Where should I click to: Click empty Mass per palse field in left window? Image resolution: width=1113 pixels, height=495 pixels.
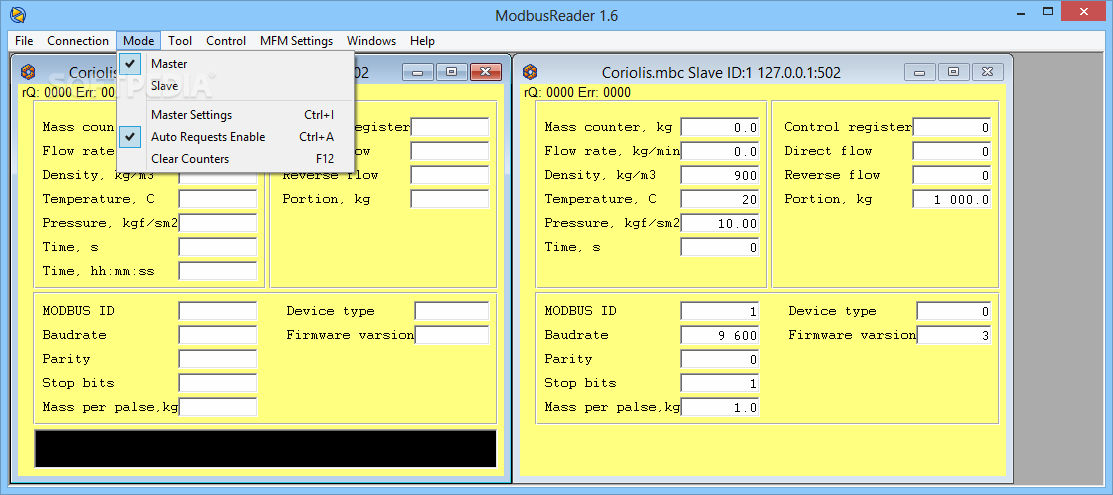click(218, 408)
